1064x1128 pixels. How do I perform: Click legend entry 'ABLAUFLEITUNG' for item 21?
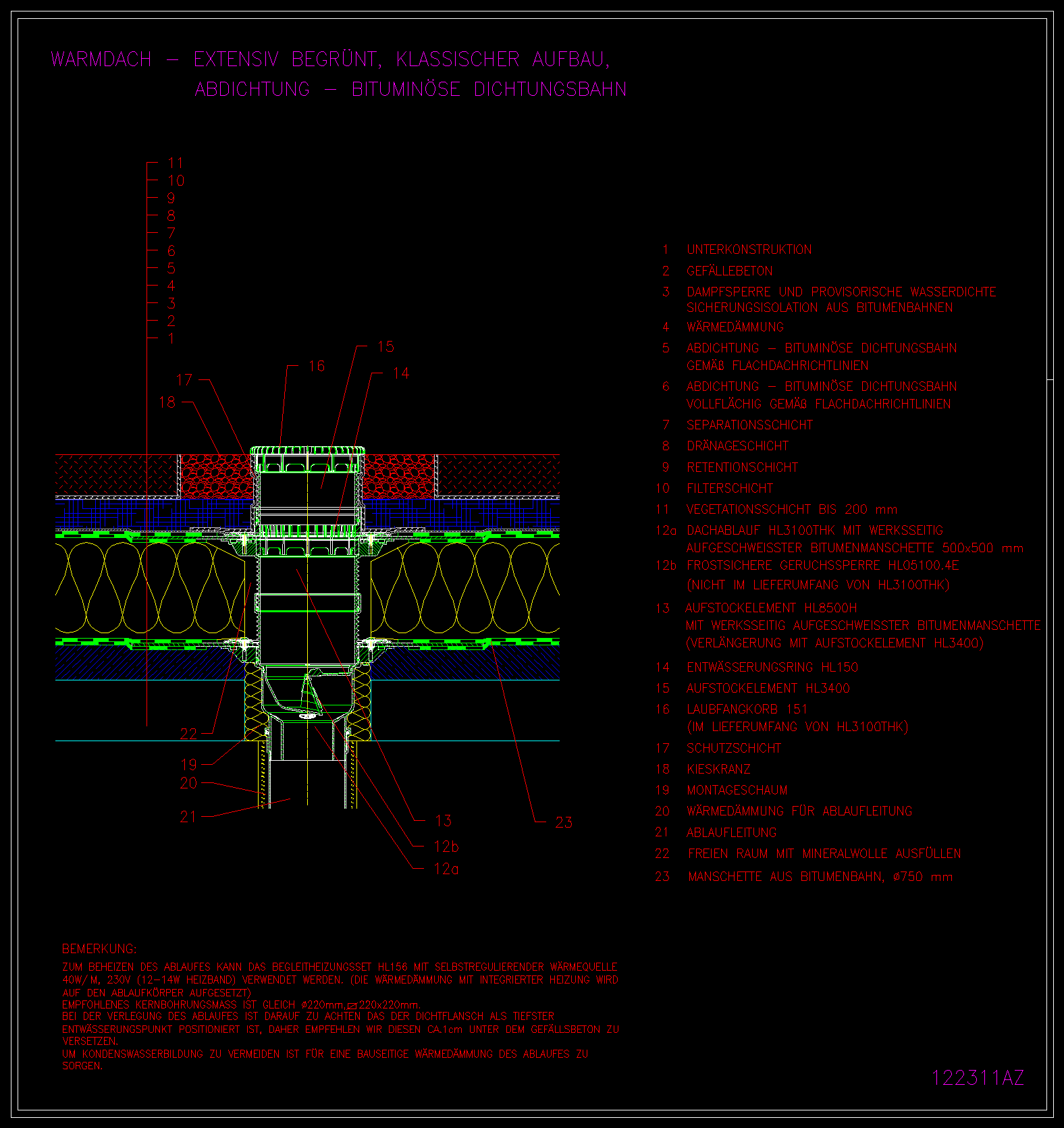(732, 832)
